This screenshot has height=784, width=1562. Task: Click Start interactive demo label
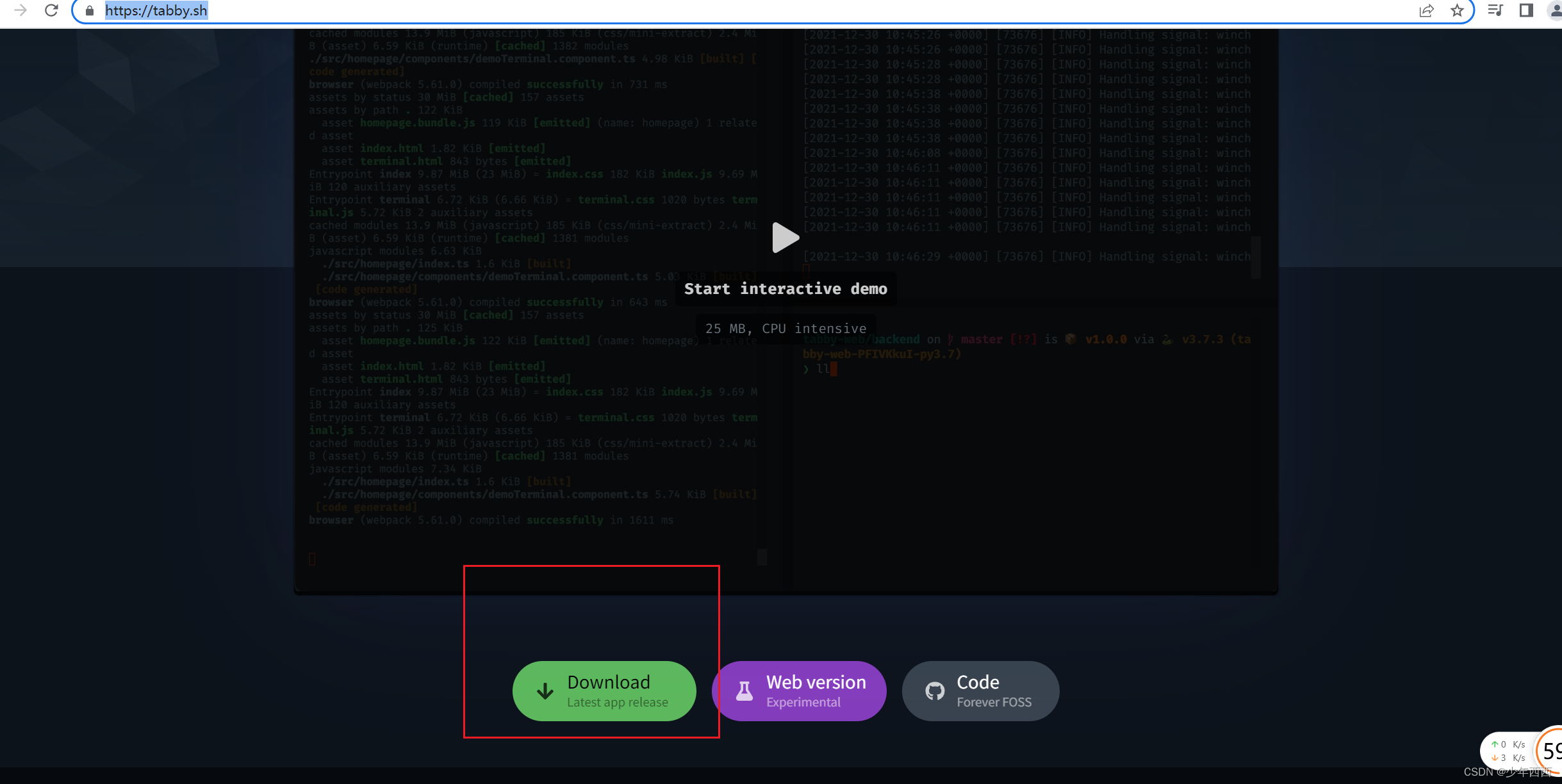point(785,289)
